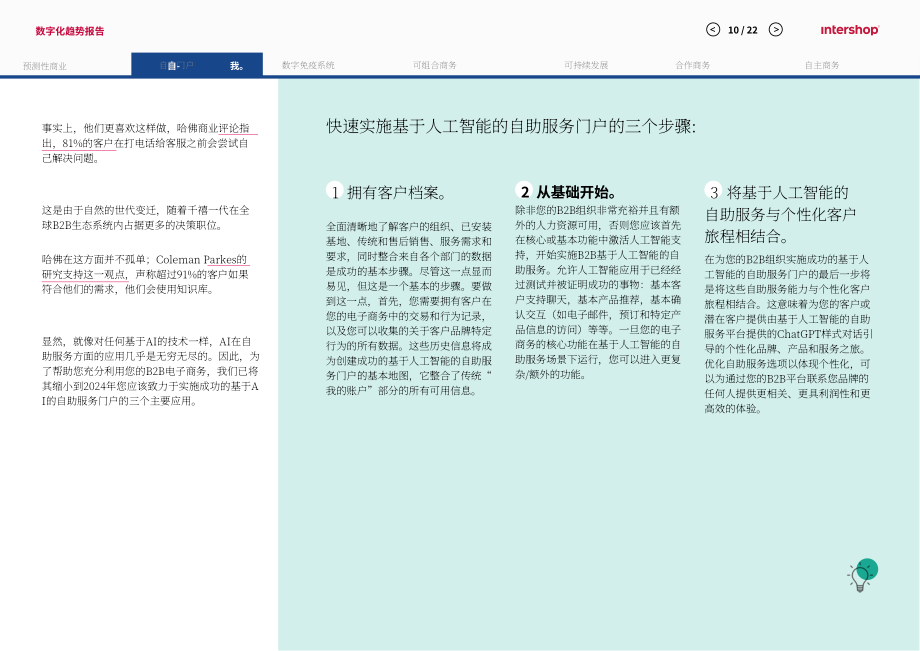Switch to the 数字免疫系统 tab
This screenshot has width=920, height=651.
308,65
